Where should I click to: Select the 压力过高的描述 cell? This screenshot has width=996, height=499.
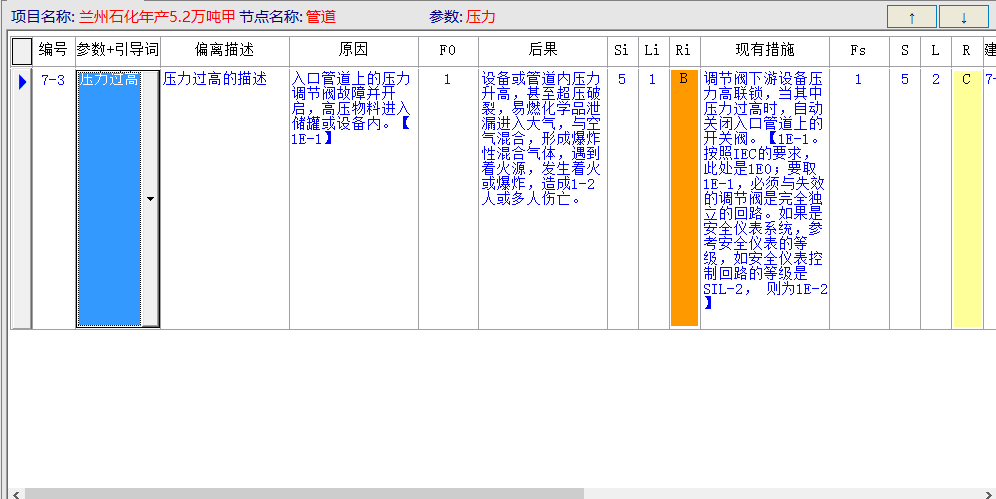coord(225,198)
